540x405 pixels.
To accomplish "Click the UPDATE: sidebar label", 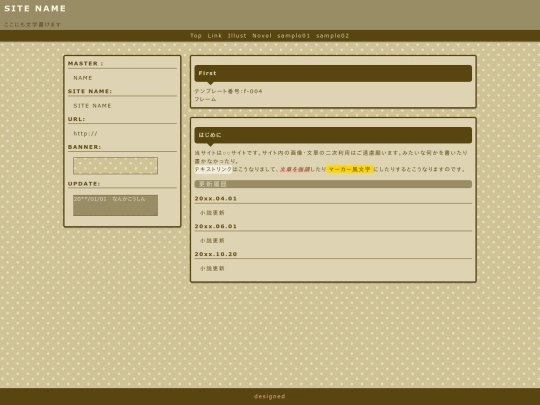I will coord(84,184).
